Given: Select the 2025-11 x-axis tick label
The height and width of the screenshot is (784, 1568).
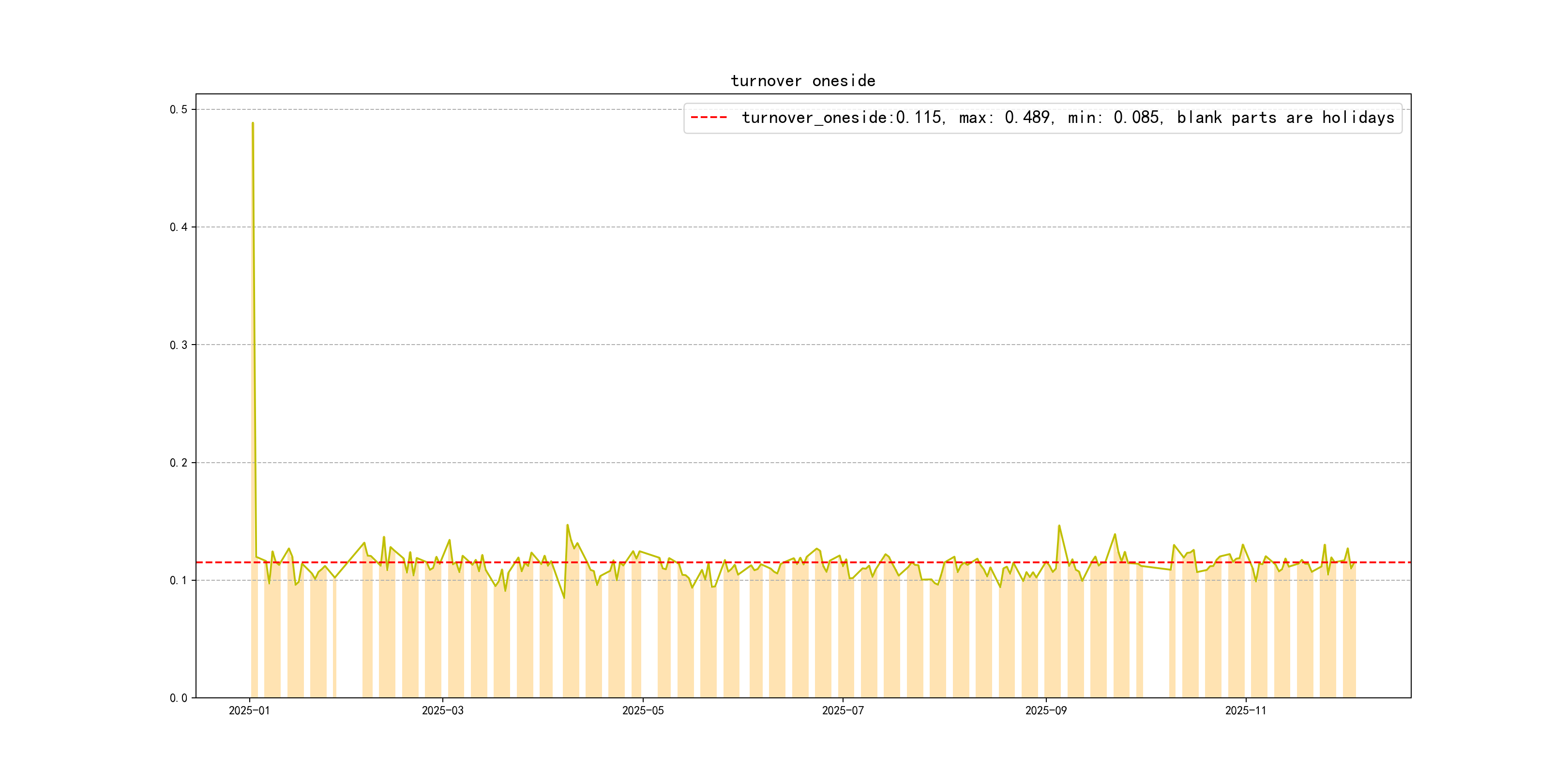Looking at the screenshot, I should [x=1245, y=710].
